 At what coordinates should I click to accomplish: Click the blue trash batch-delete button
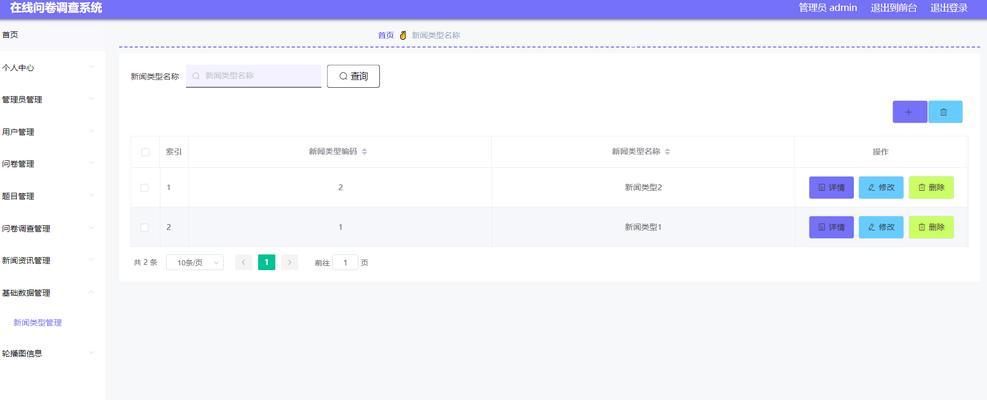point(945,111)
